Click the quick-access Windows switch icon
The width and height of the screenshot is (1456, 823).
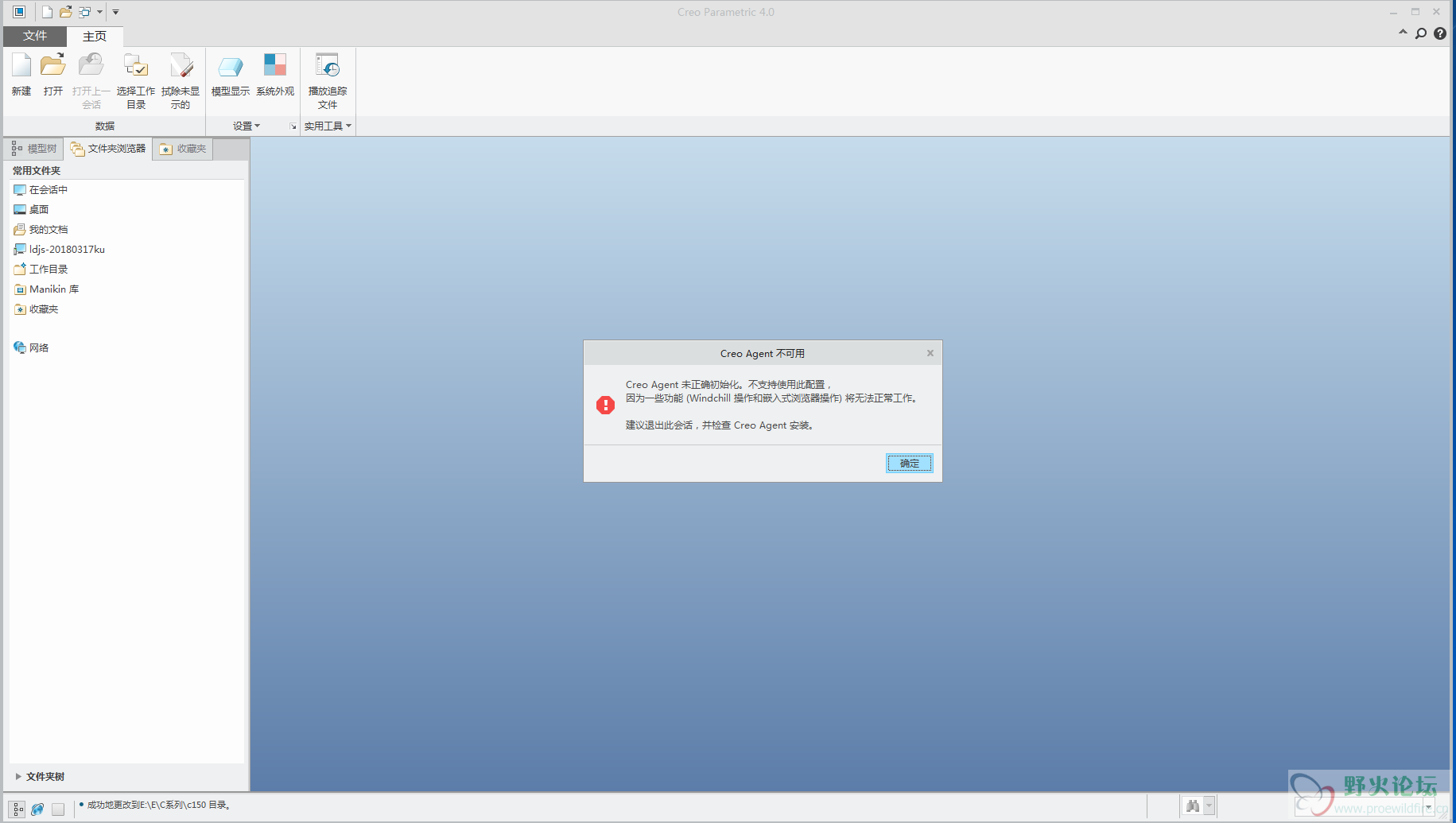point(84,12)
